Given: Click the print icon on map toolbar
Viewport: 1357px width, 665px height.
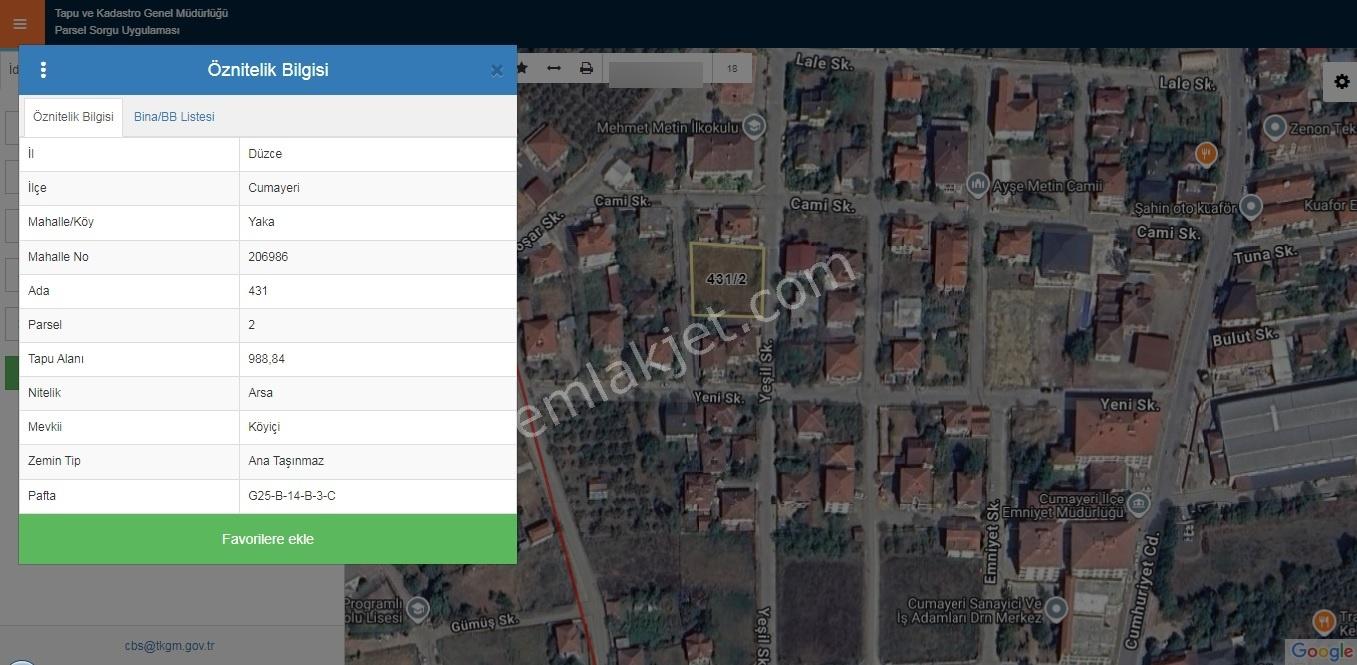Looking at the screenshot, I should pyautogui.click(x=586, y=68).
